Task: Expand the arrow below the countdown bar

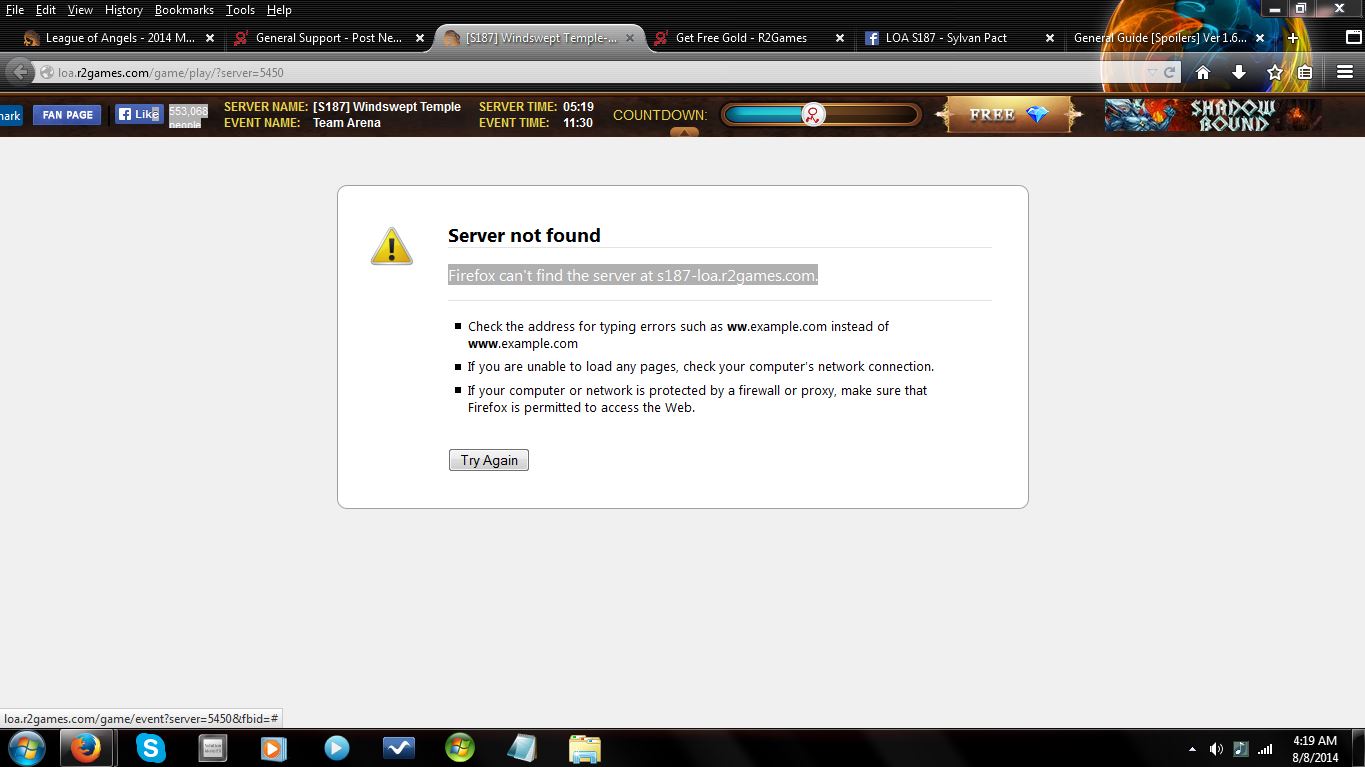Action: click(x=684, y=132)
